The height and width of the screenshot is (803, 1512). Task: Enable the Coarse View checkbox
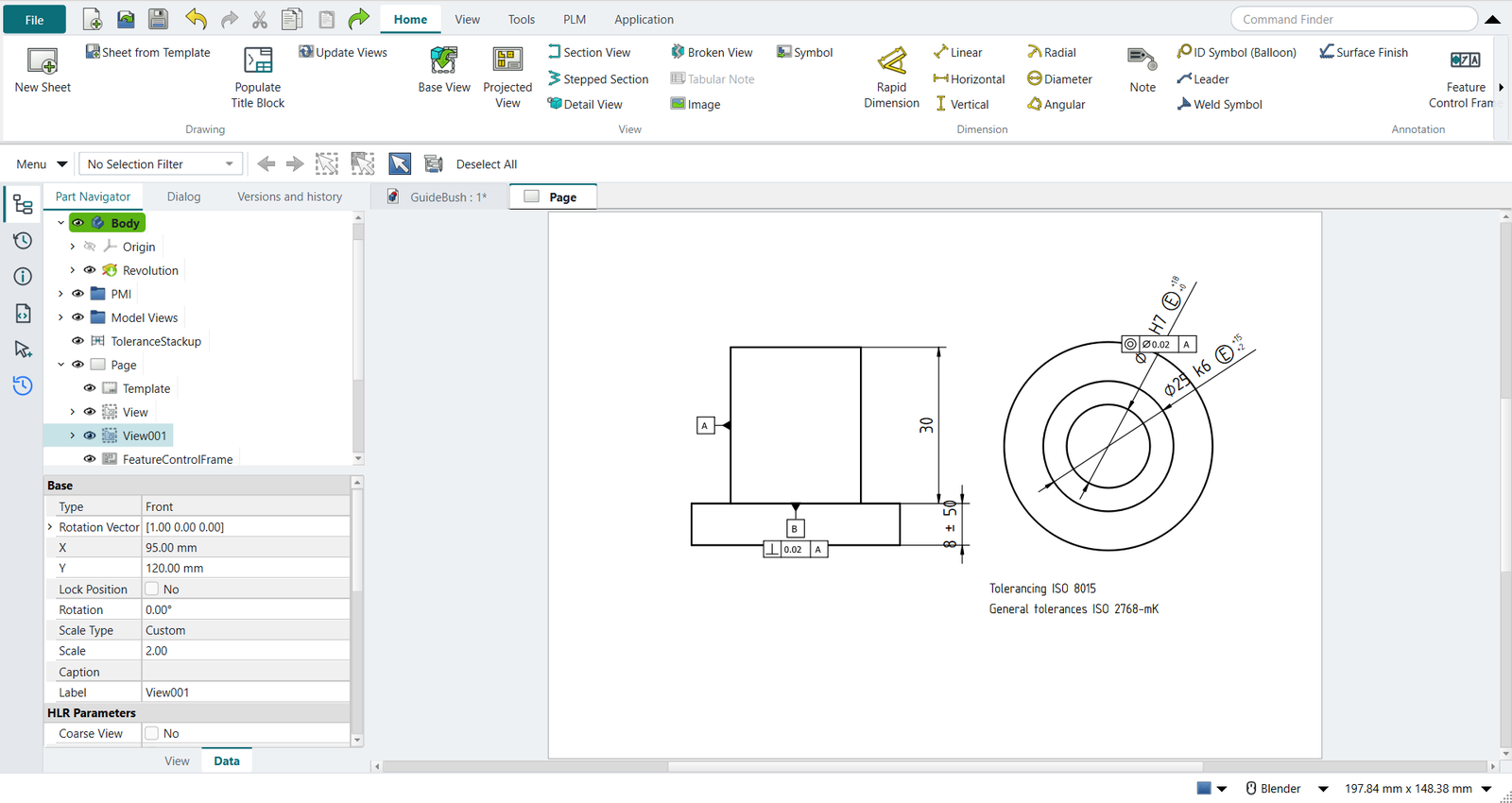(151, 733)
